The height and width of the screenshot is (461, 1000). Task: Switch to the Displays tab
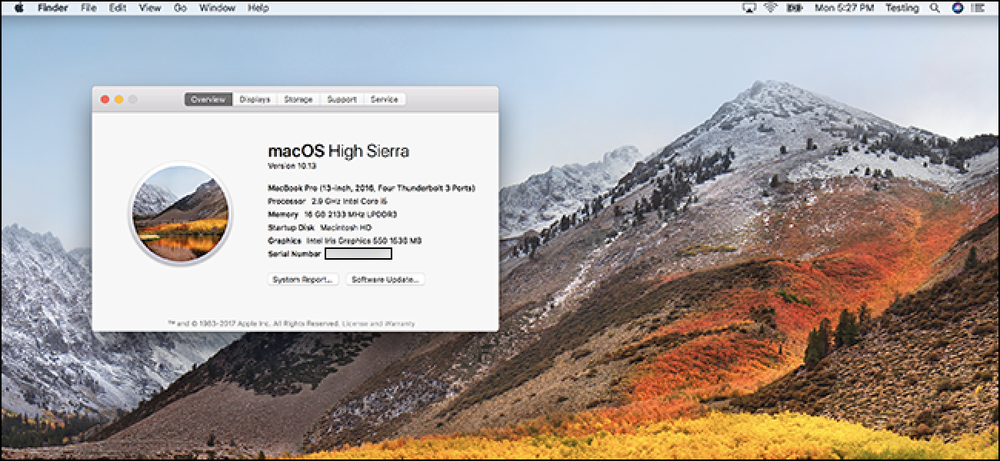click(255, 99)
